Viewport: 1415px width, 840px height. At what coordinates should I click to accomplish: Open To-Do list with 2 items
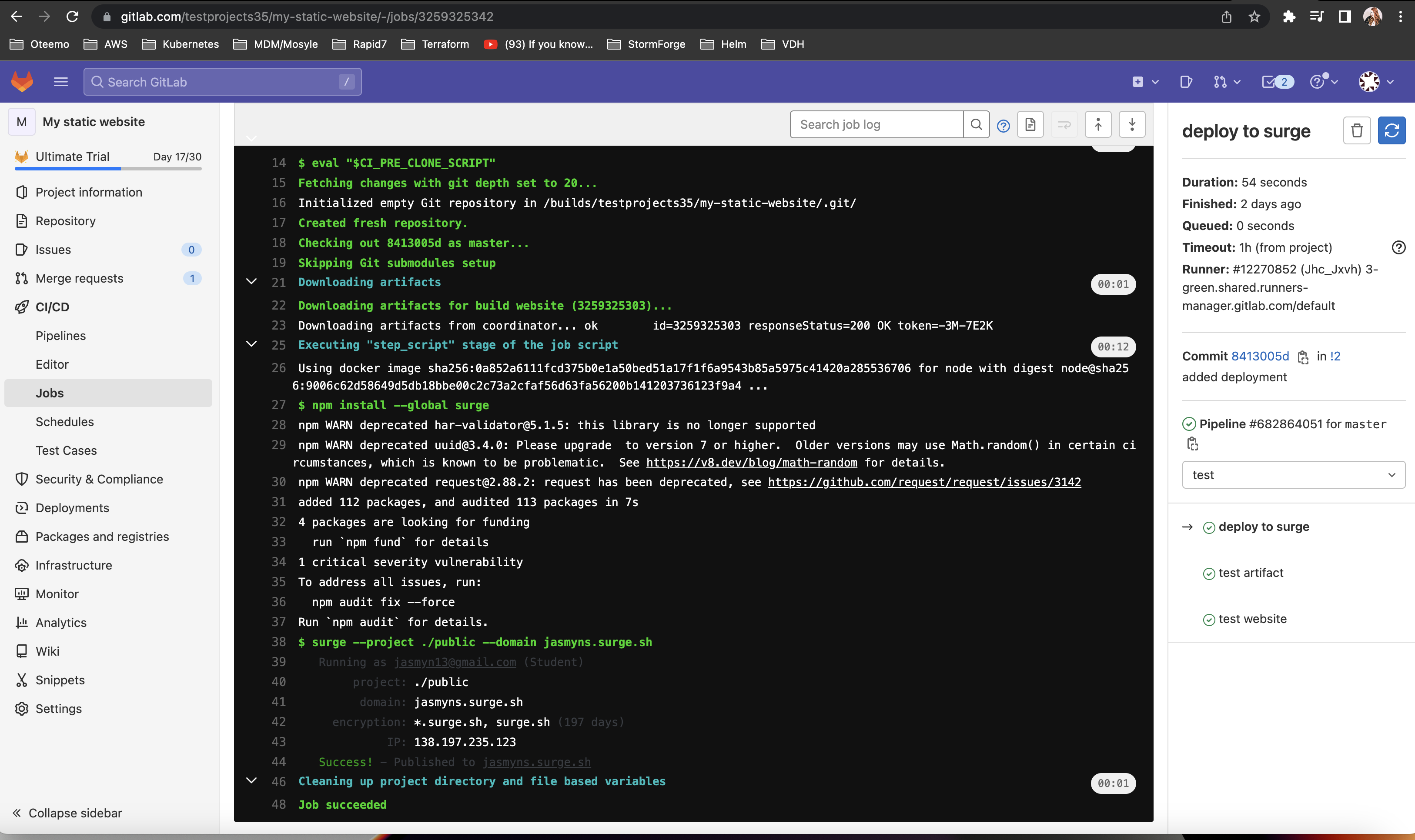click(x=1278, y=82)
